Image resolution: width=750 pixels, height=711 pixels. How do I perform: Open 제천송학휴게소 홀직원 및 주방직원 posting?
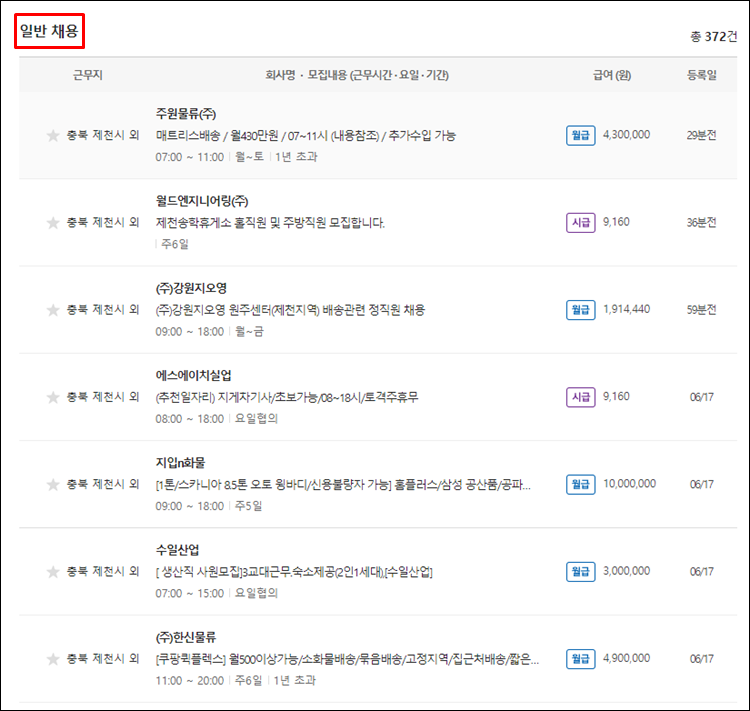point(270,223)
